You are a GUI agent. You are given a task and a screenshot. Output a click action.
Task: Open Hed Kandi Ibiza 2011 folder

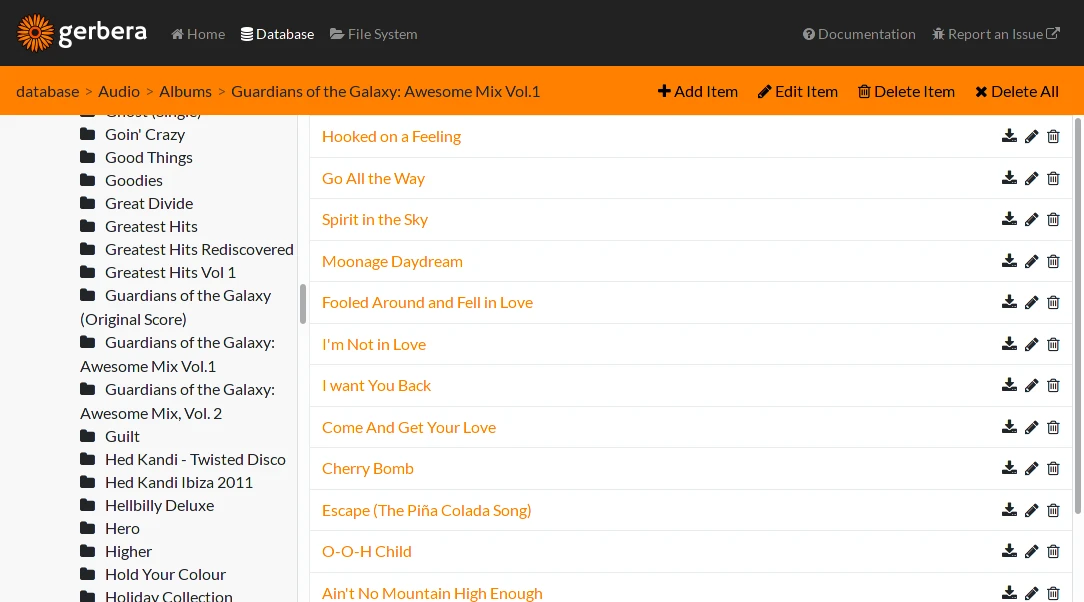[x=167, y=482]
